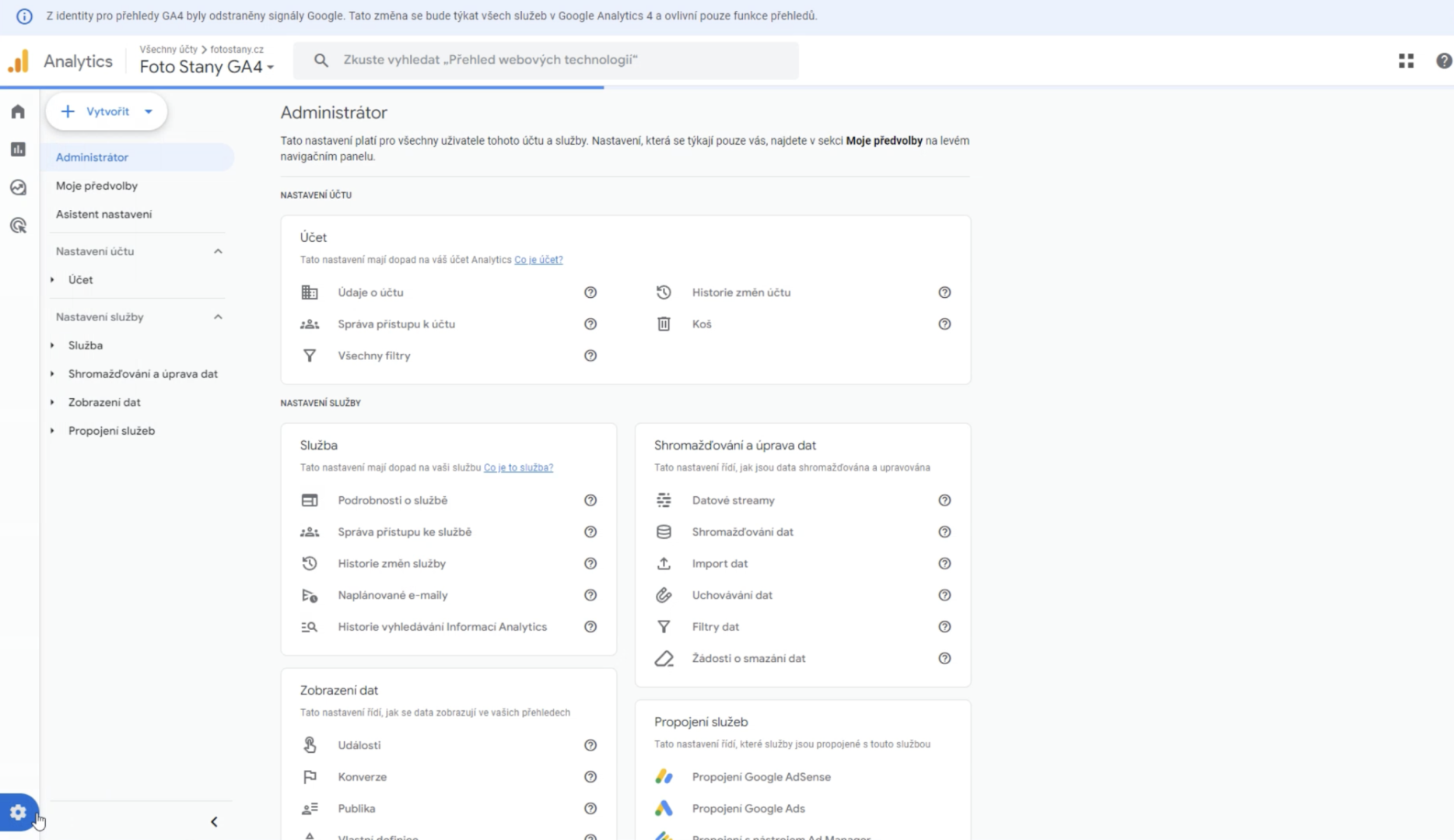The width and height of the screenshot is (1454, 840).
Task: Expand the Propojení služeb tree item
Action: point(52,431)
